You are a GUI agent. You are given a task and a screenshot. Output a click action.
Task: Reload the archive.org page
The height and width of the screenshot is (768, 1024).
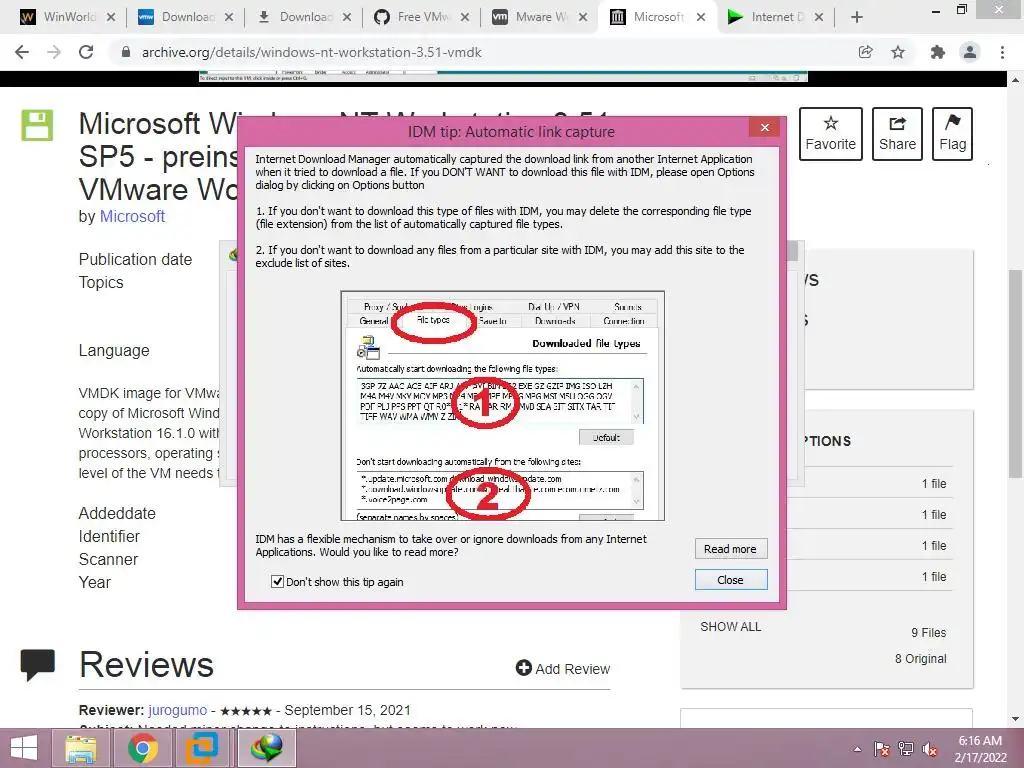pyautogui.click(x=86, y=52)
